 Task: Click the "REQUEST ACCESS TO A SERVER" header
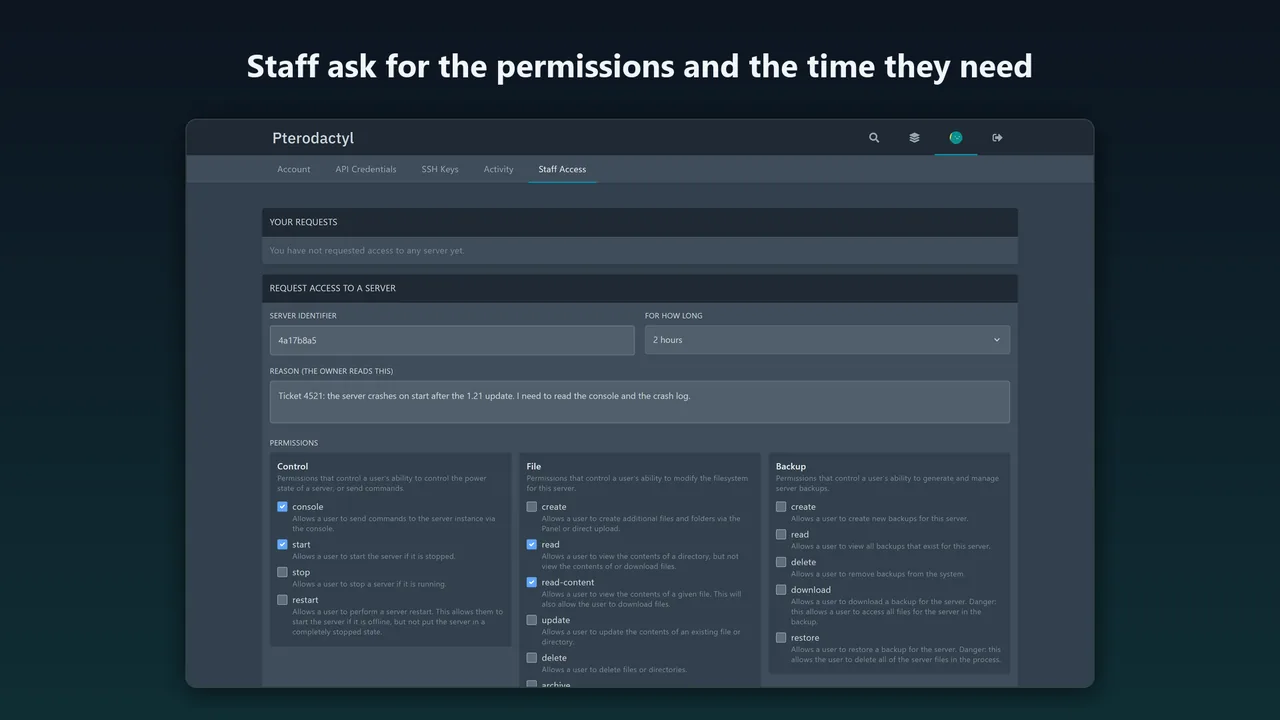pos(640,288)
